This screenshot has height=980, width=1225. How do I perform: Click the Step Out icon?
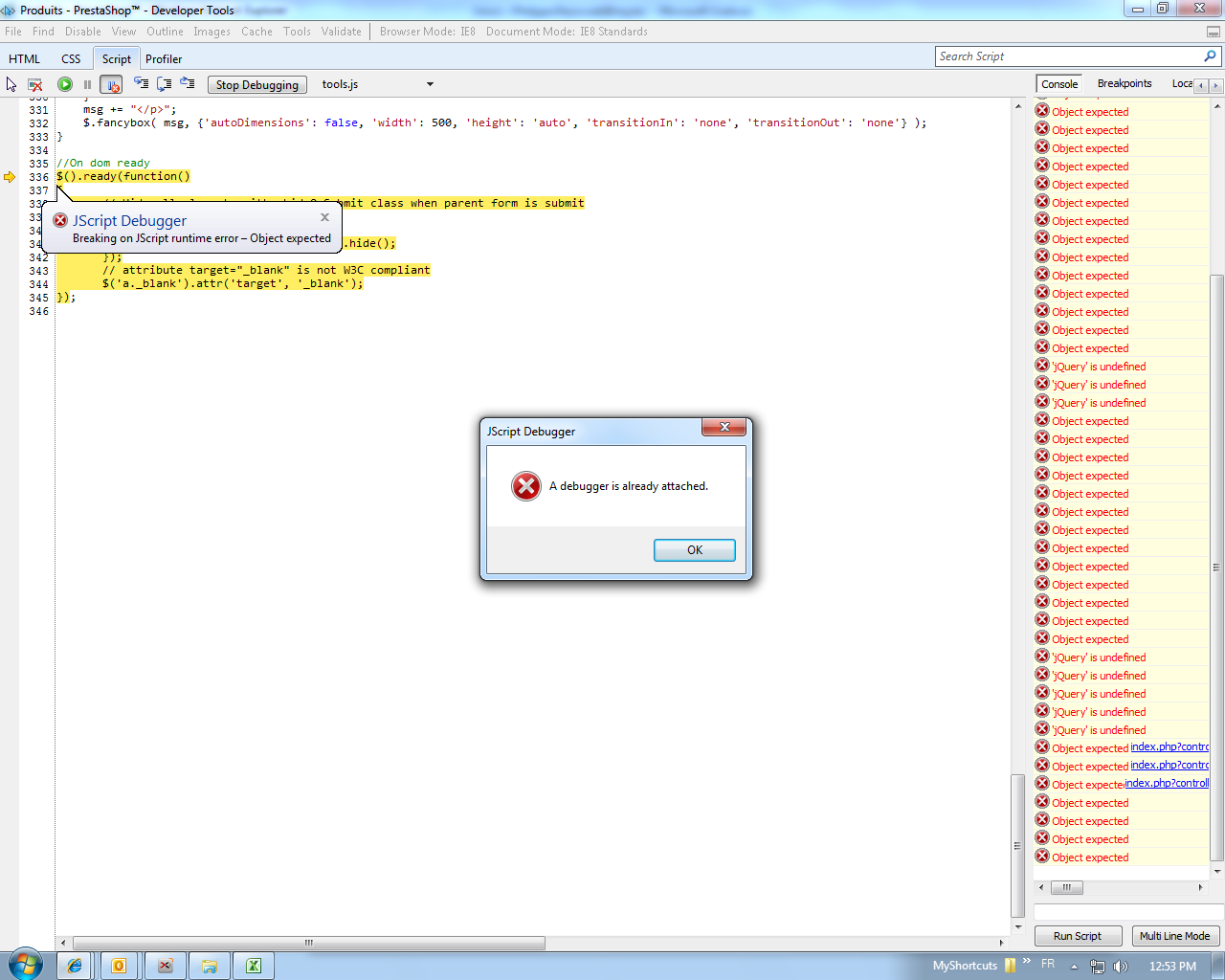(x=188, y=83)
